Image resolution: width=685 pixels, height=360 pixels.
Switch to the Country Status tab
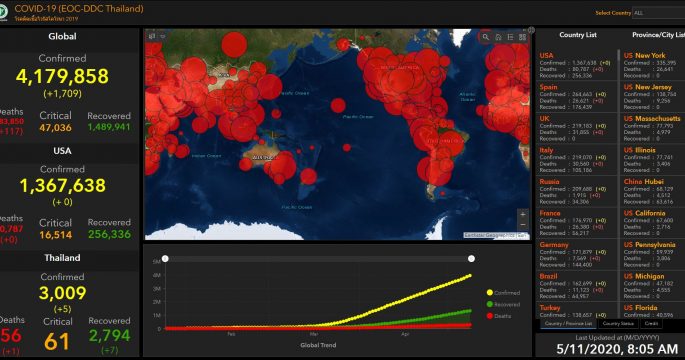click(x=618, y=324)
